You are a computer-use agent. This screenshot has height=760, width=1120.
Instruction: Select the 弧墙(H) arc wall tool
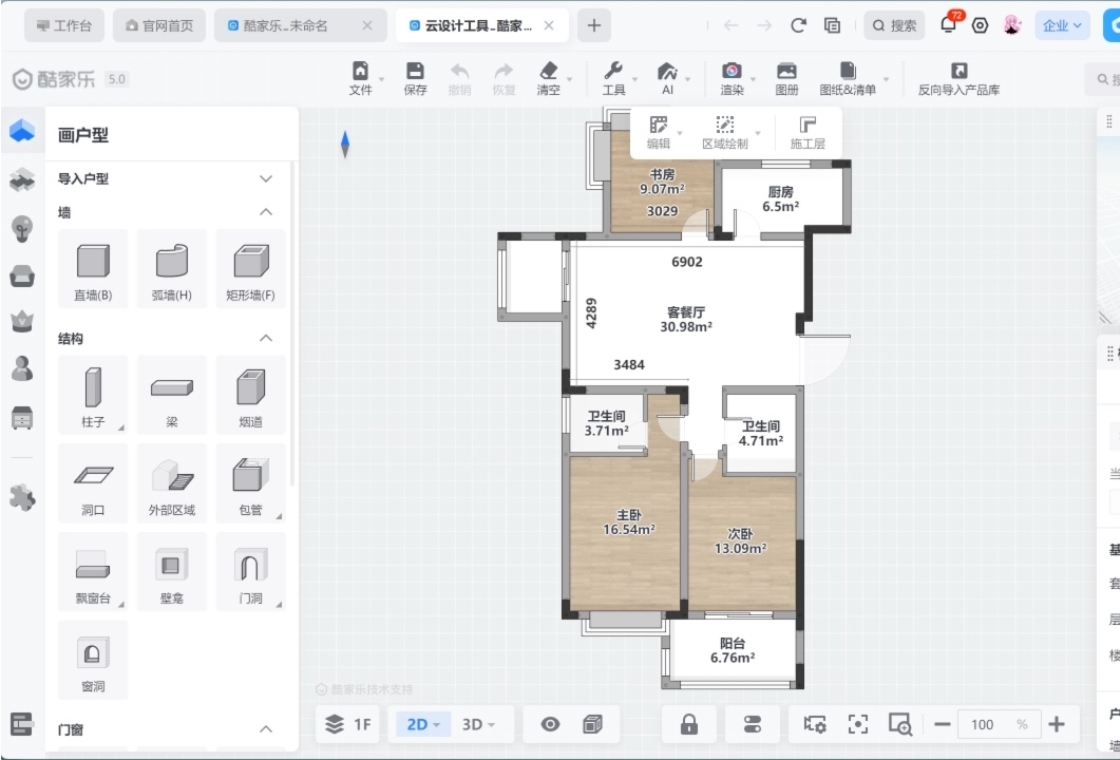coord(172,268)
